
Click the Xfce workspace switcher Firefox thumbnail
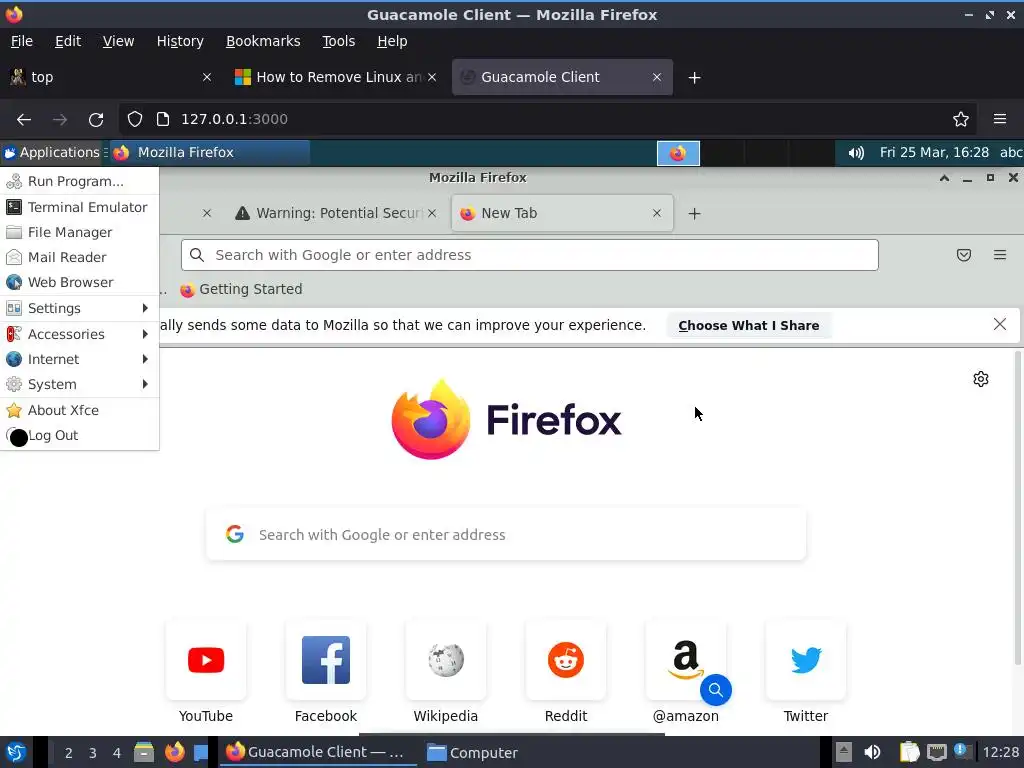(678, 153)
